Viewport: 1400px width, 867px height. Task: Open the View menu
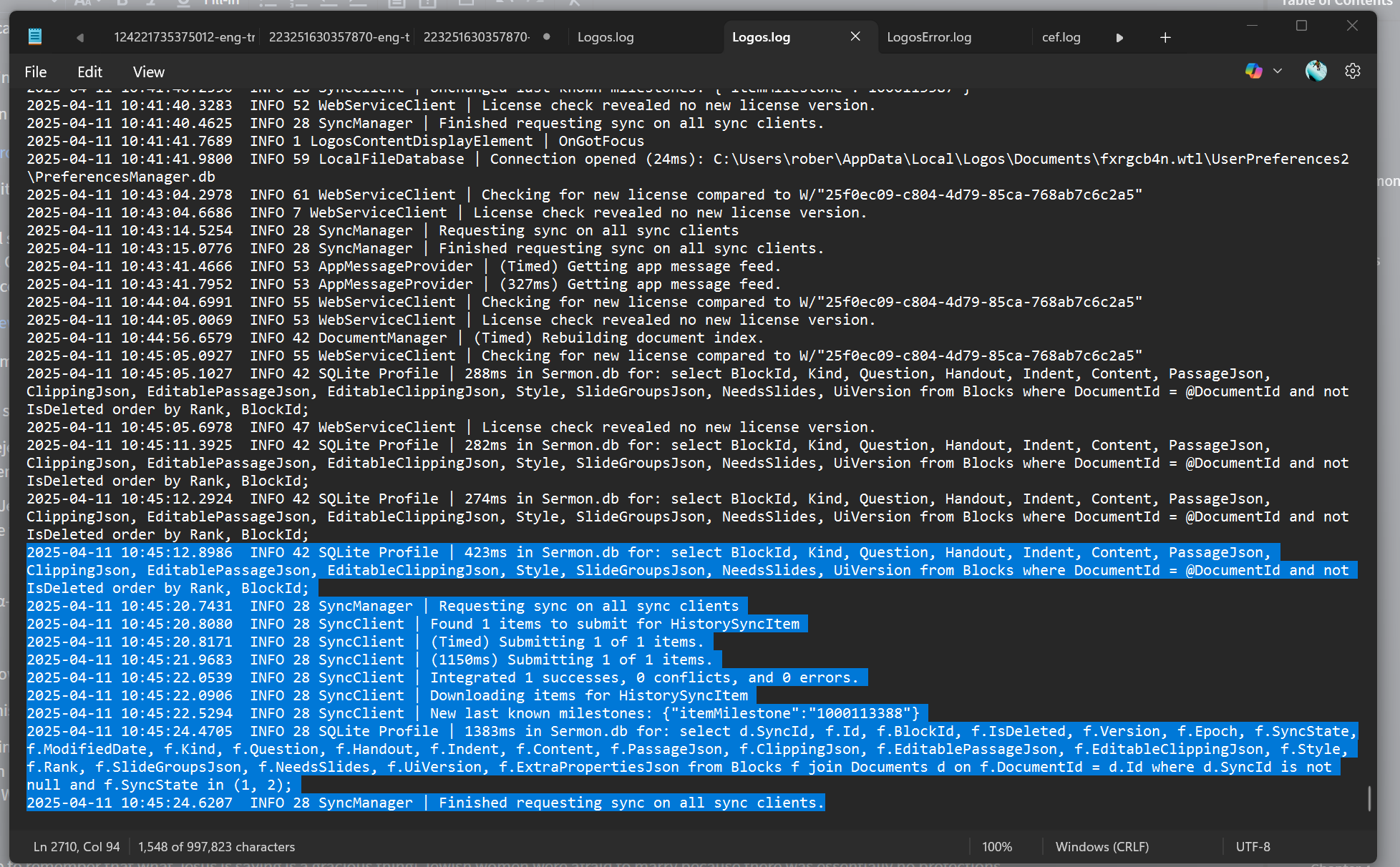pyautogui.click(x=148, y=72)
